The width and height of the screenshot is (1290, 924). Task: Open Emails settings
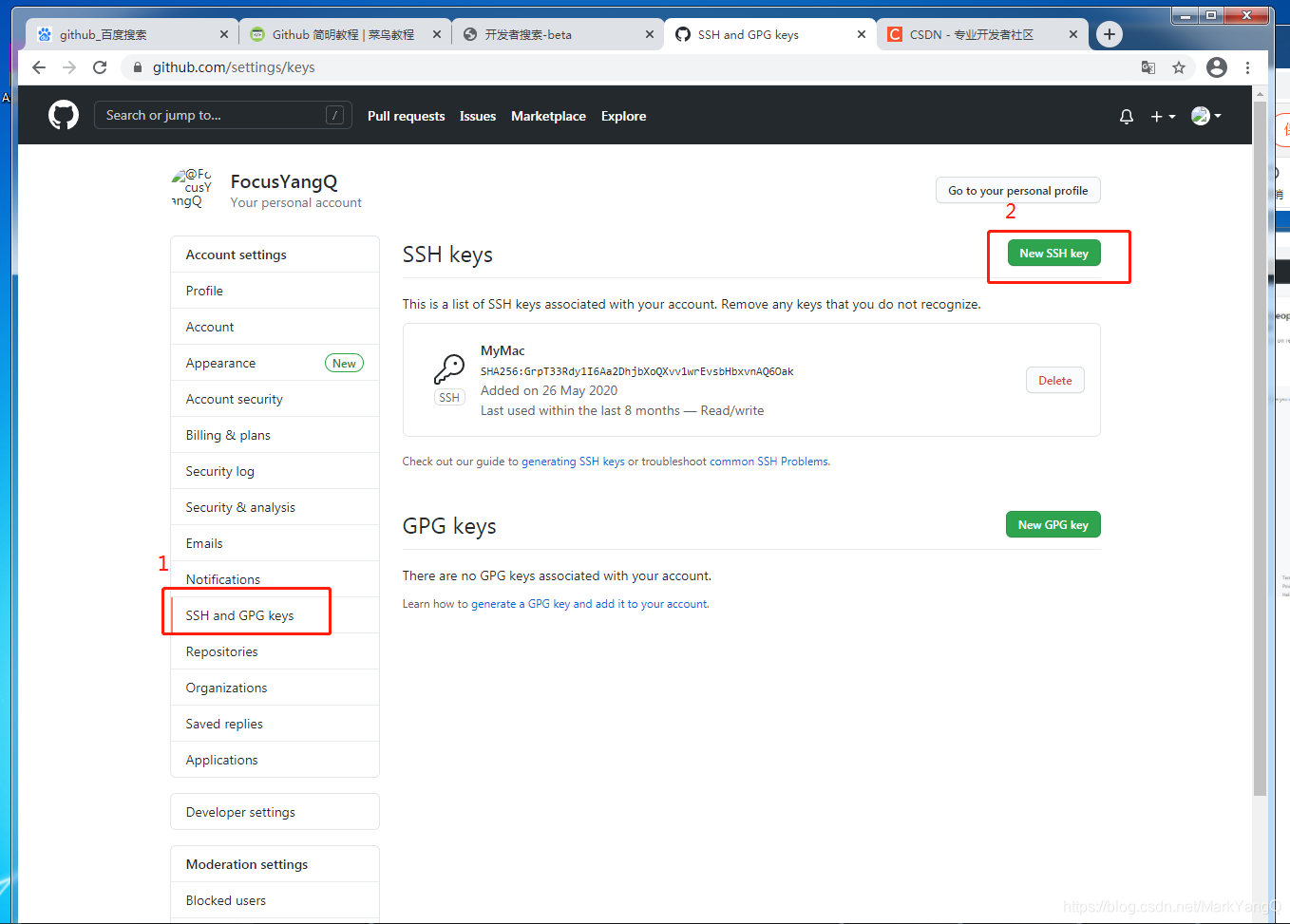pyautogui.click(x=275, y=543)
